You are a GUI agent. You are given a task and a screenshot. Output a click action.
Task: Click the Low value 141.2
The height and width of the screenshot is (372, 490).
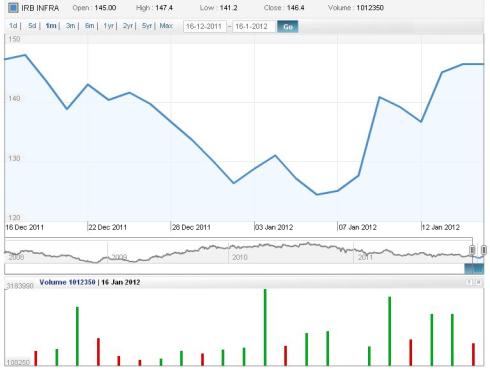click(x=228, y=8)
